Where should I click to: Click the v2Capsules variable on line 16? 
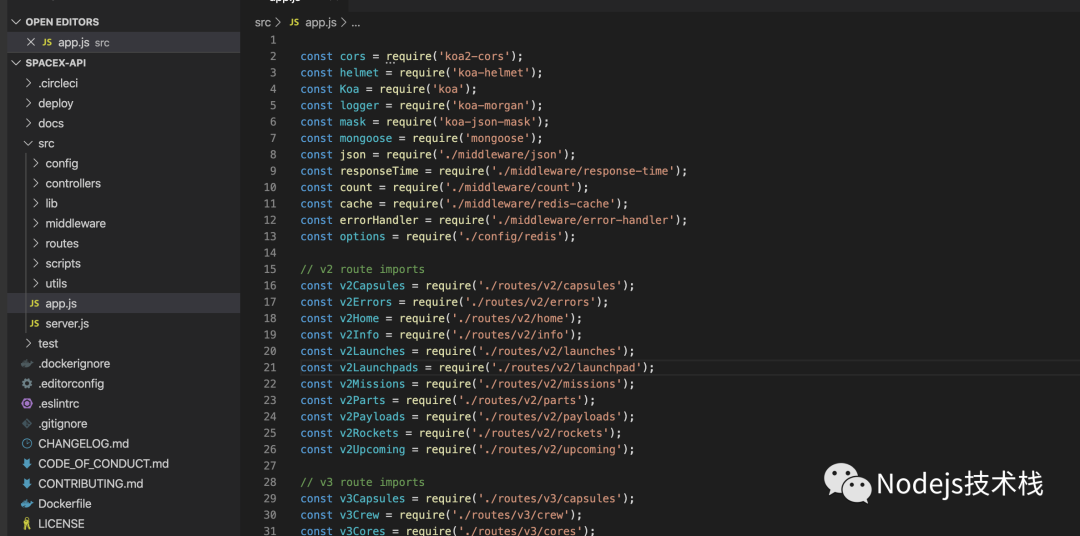click(372, 285)
